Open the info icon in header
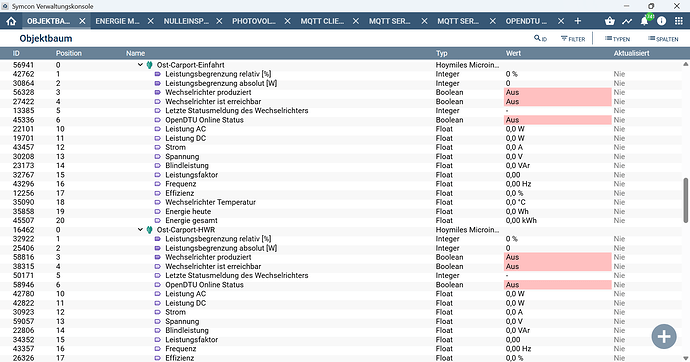 click(661, 21)
